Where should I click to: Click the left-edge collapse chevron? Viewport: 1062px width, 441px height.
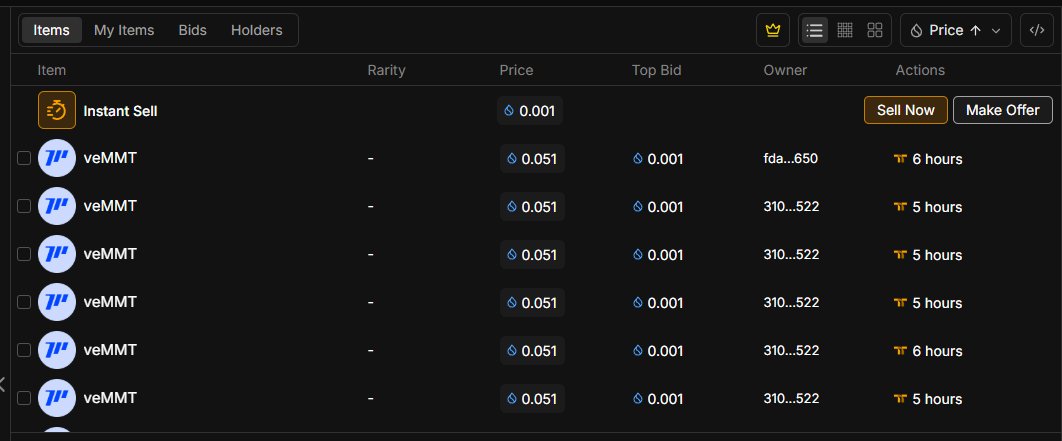(3, 385)
